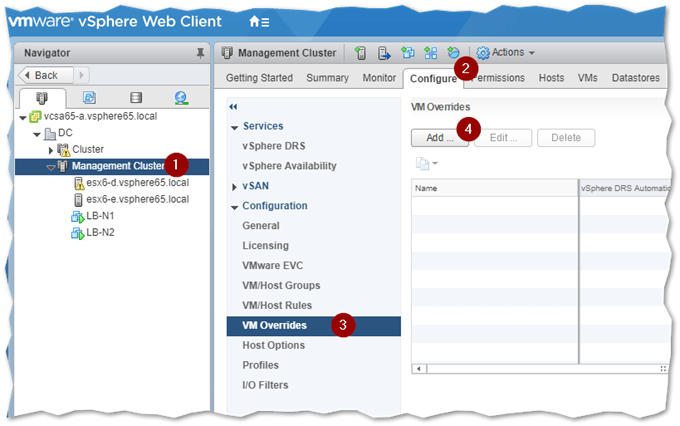Open vSphere DRS settings
This screenshot has width=680, height=426.
274,146
